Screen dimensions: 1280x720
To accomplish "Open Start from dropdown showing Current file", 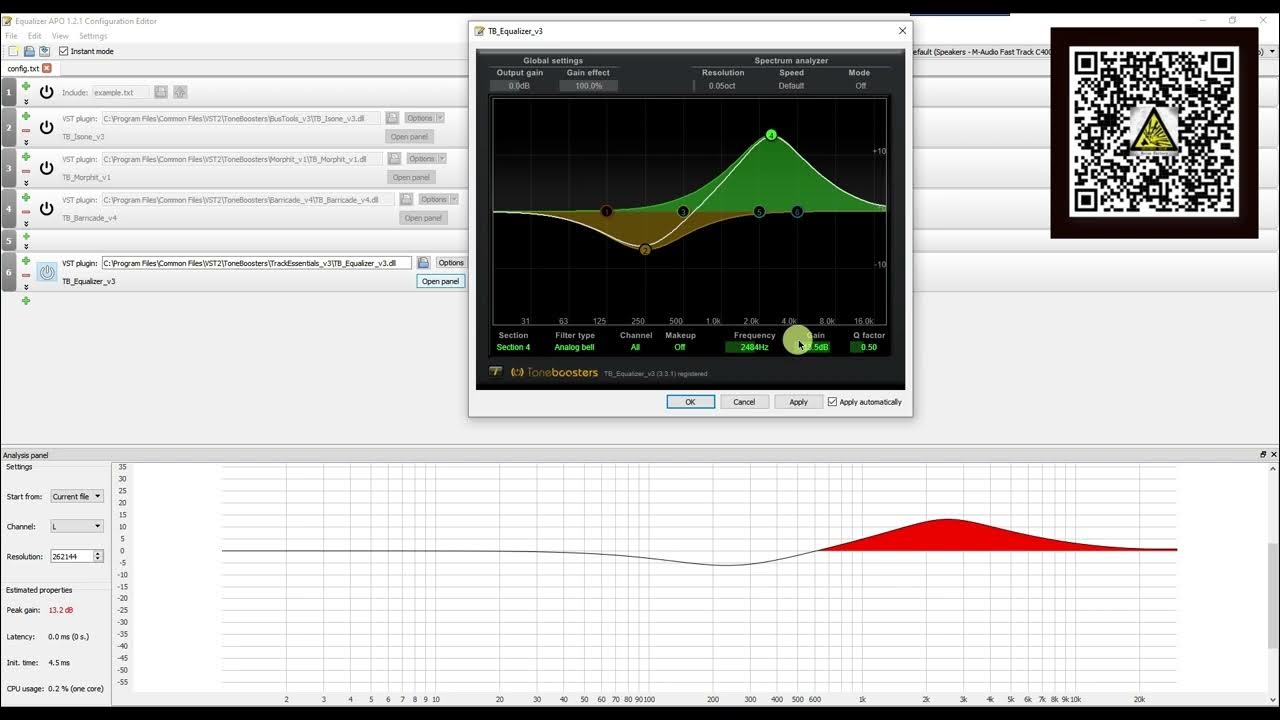I will [77, 496].
